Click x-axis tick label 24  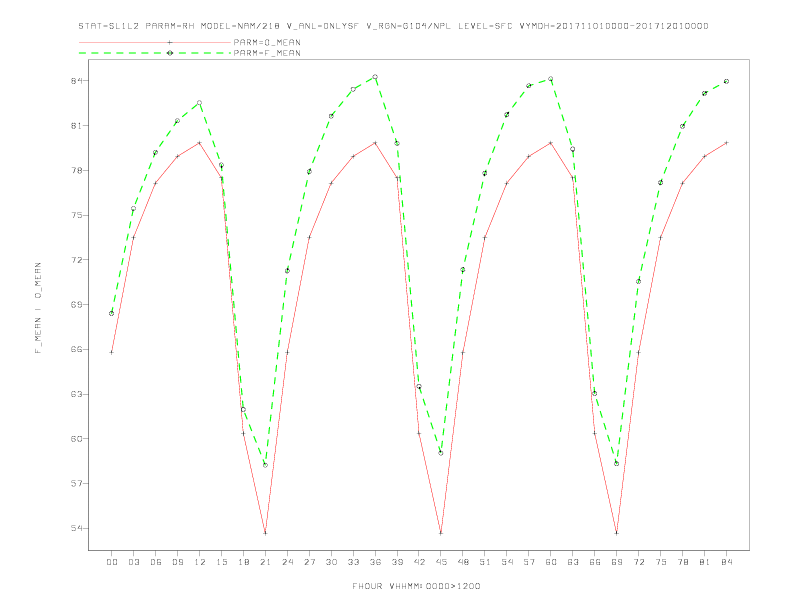[x=287, y=562]
